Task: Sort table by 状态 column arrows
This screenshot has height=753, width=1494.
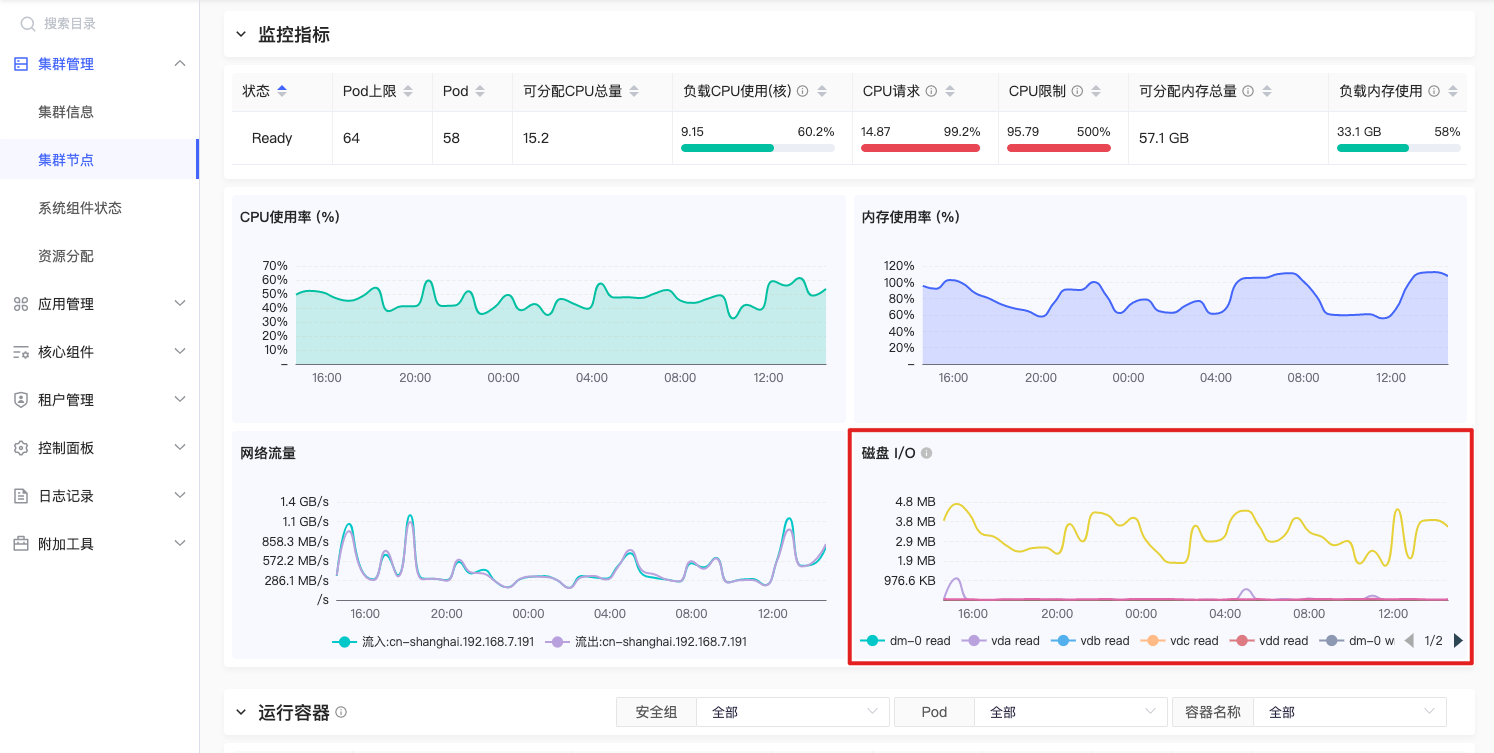Action: (282, 91)
